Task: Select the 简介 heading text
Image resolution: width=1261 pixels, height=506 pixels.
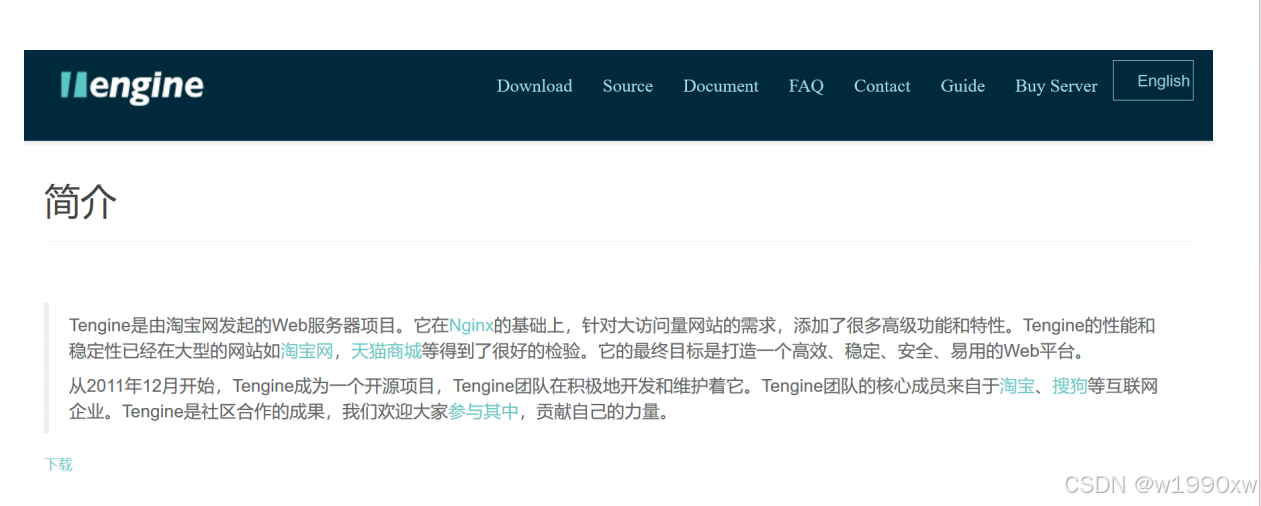Action: point(80,201)
